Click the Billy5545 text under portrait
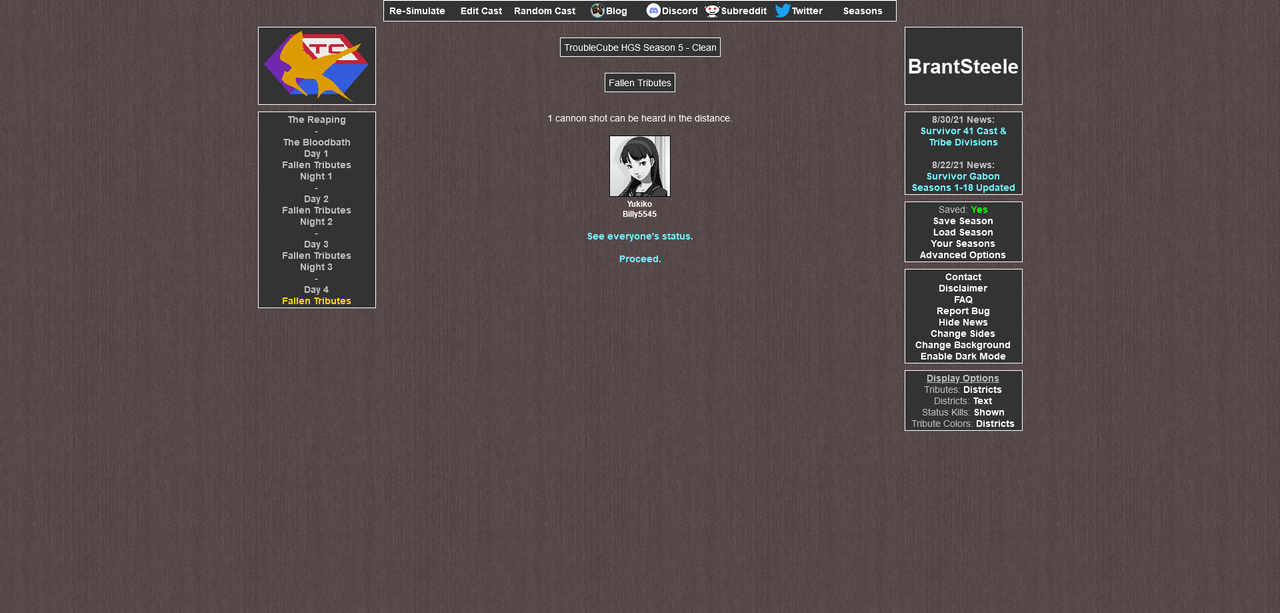 point(640,214)
